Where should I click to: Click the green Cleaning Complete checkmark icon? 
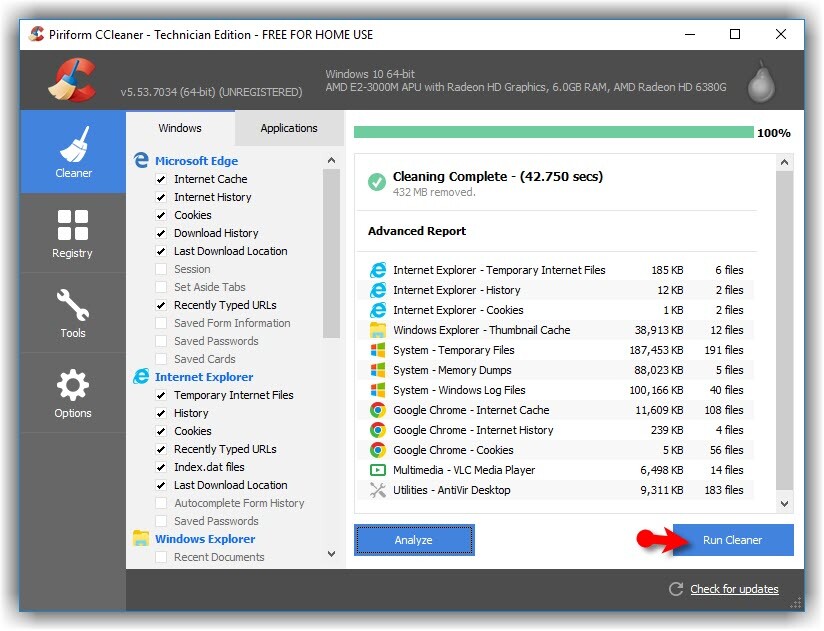point(377,182)
